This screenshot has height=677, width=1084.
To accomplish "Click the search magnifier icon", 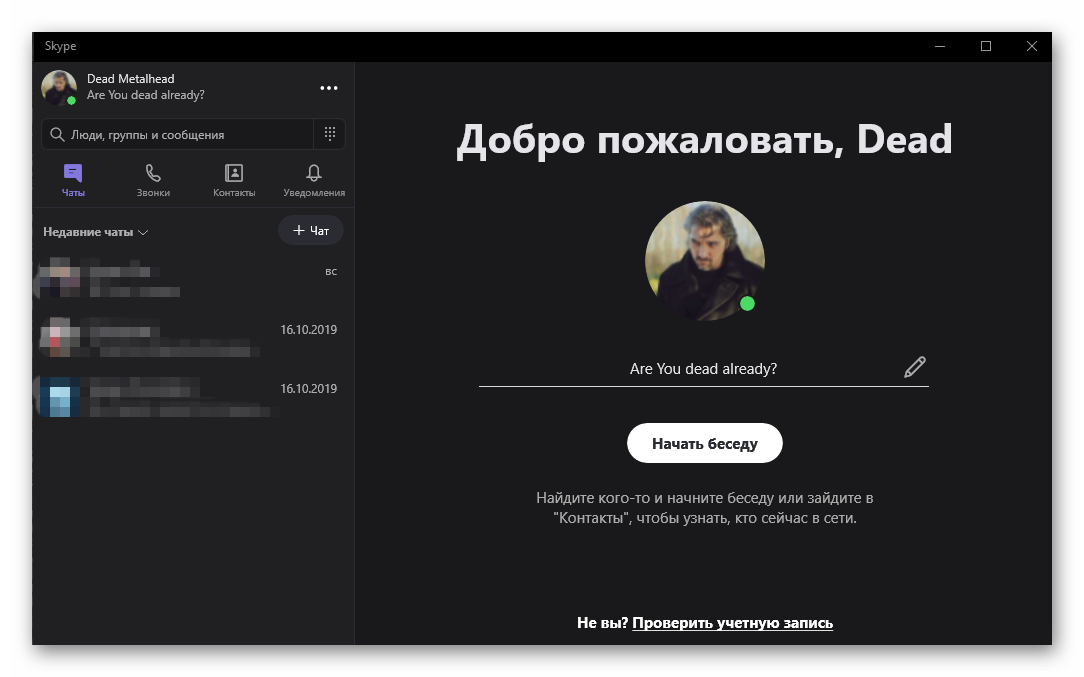I will pos(57,134).
